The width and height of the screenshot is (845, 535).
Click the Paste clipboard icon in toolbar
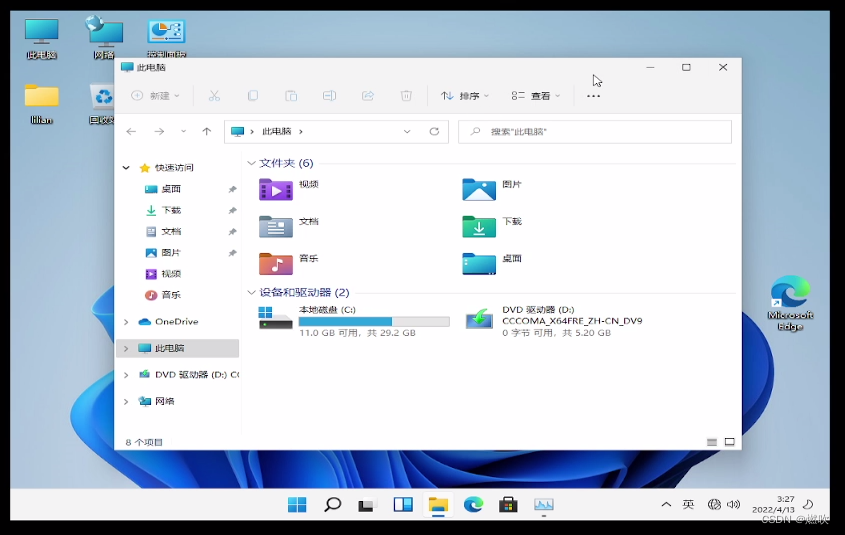291,96
